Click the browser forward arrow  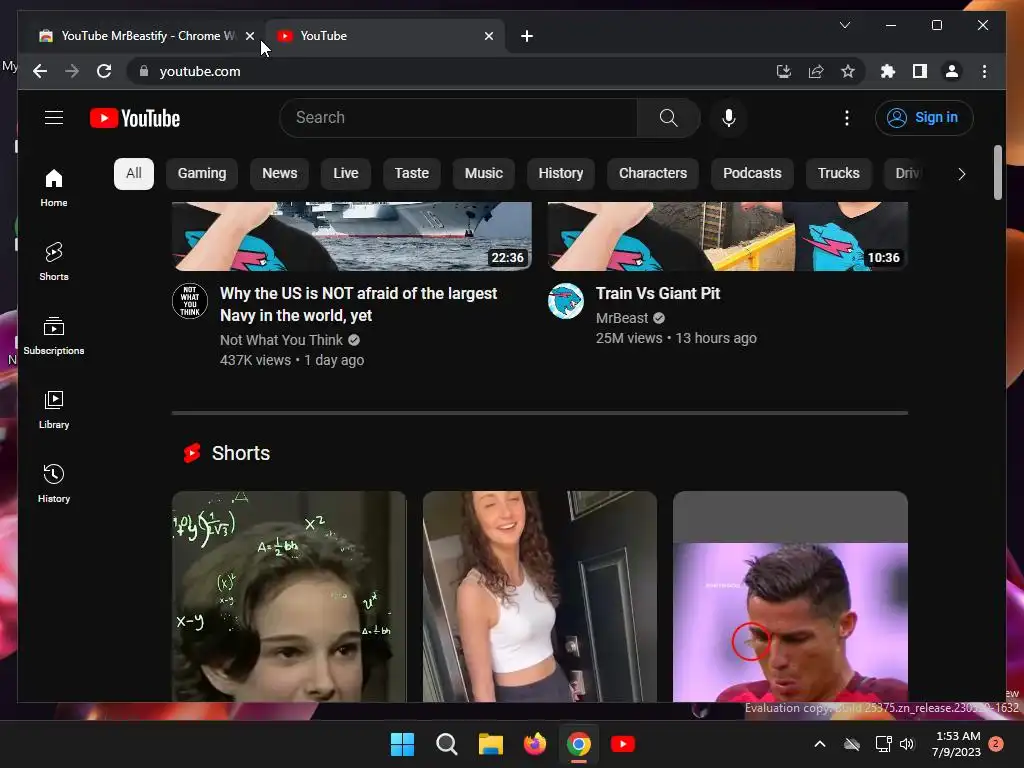pos(72,71)
